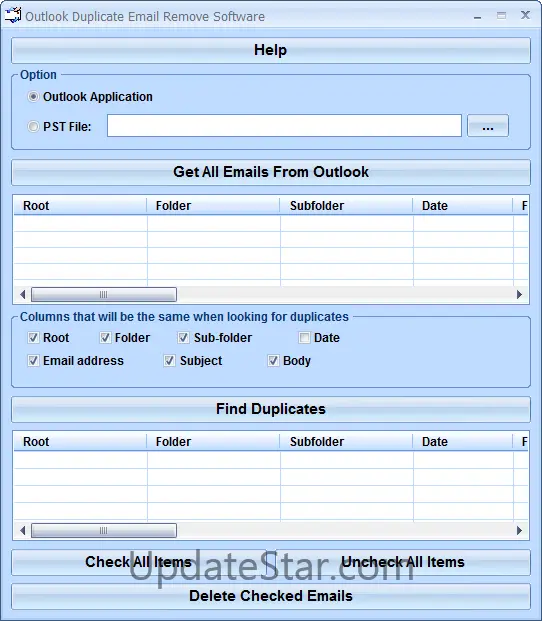Click right arrow of upper table scrollbar

pos(519,294)
